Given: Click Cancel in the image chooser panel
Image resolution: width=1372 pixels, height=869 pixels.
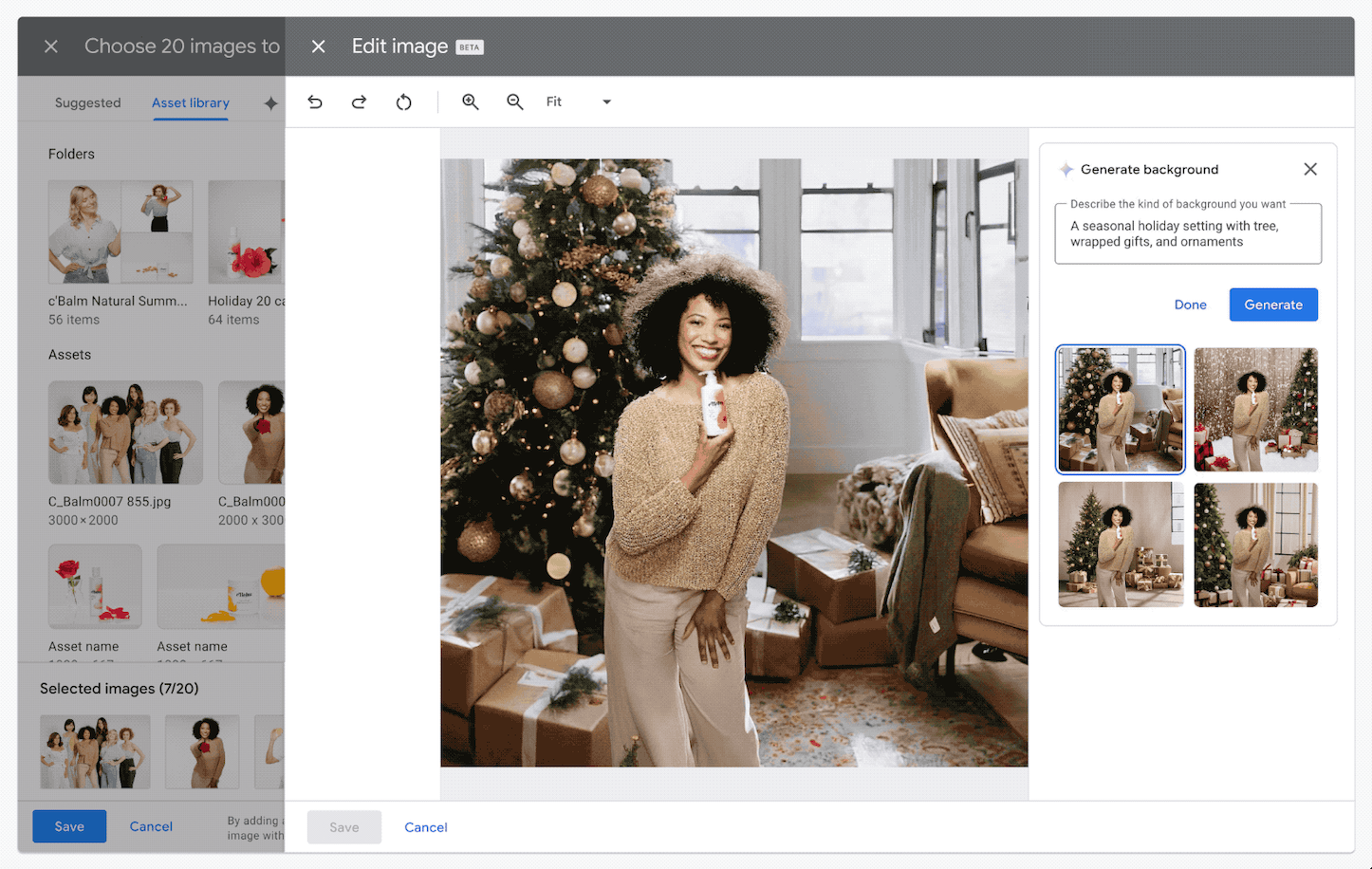Looking at the screenshot, I should [151, 826].
